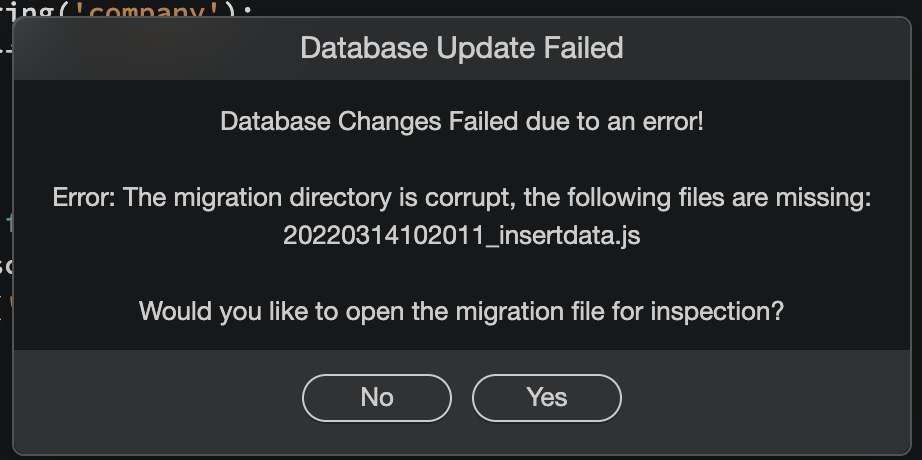The image size is (922, 460).
Task: Click the missing file name 20220314102011_insertdata.js
Action: pyautogui.click(x=461, y=236)
